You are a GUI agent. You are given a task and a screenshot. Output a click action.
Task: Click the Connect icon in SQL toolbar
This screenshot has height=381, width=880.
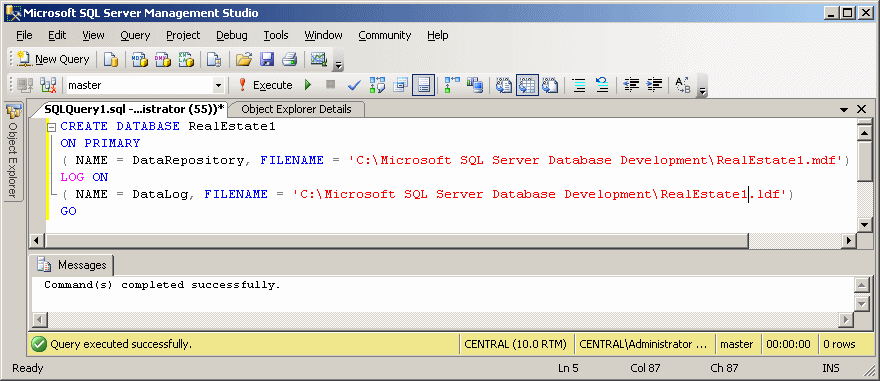pyautogui.click(x=25, y=85)
